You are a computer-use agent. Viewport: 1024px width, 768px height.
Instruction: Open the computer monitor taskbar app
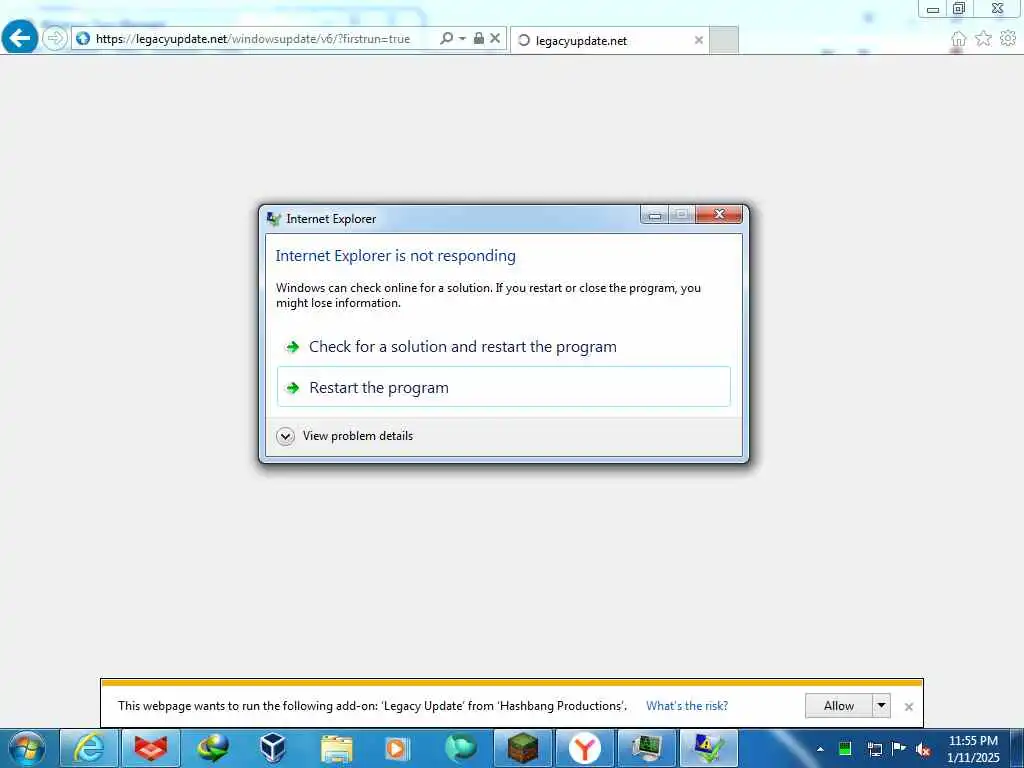646,748
